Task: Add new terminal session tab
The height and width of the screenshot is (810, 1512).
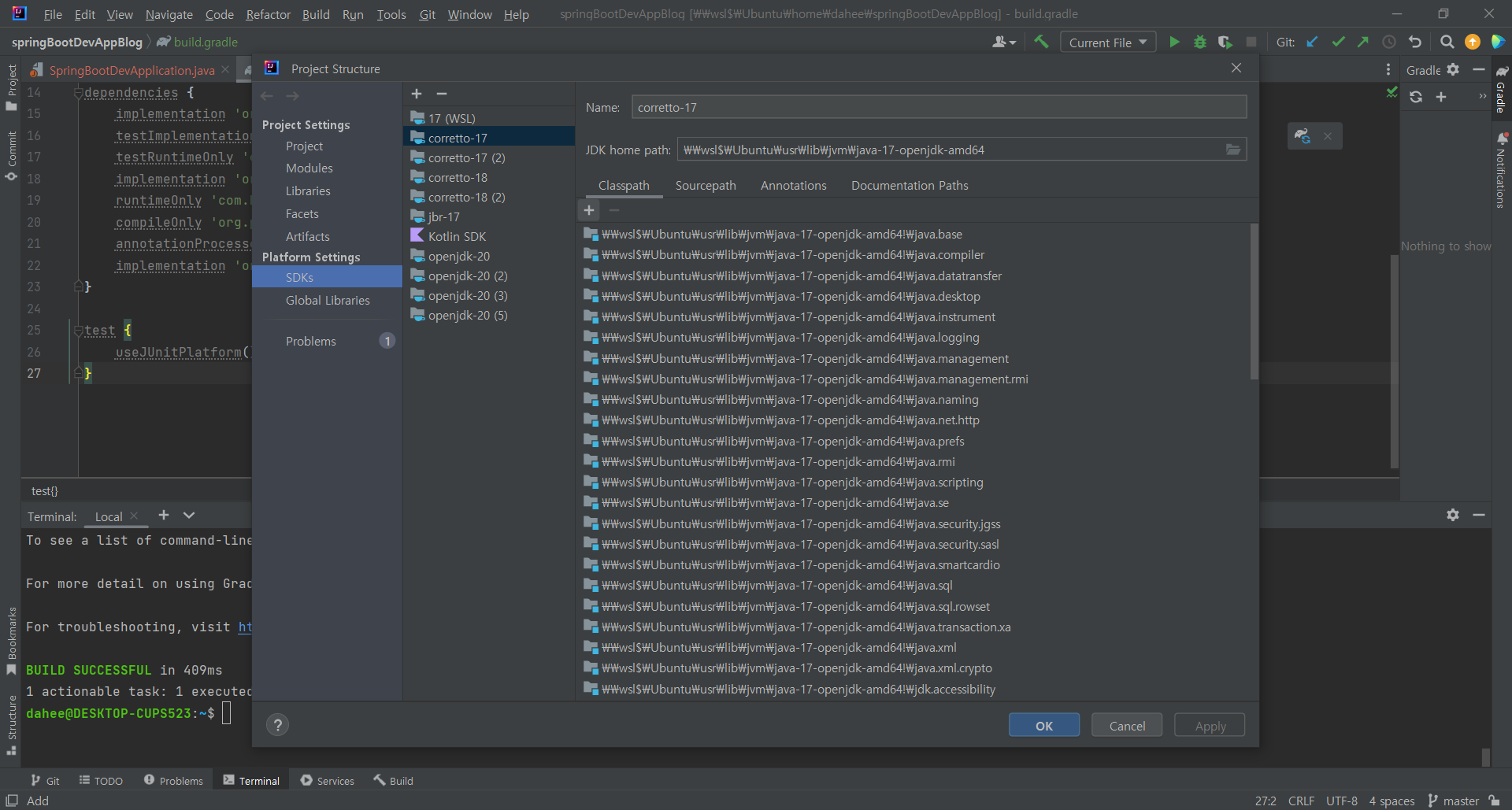Action: (x=164, y=515)
